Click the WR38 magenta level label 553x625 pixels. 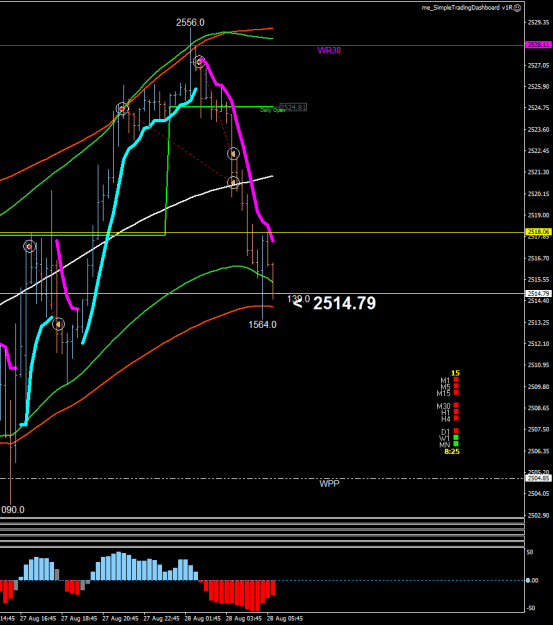329,50
